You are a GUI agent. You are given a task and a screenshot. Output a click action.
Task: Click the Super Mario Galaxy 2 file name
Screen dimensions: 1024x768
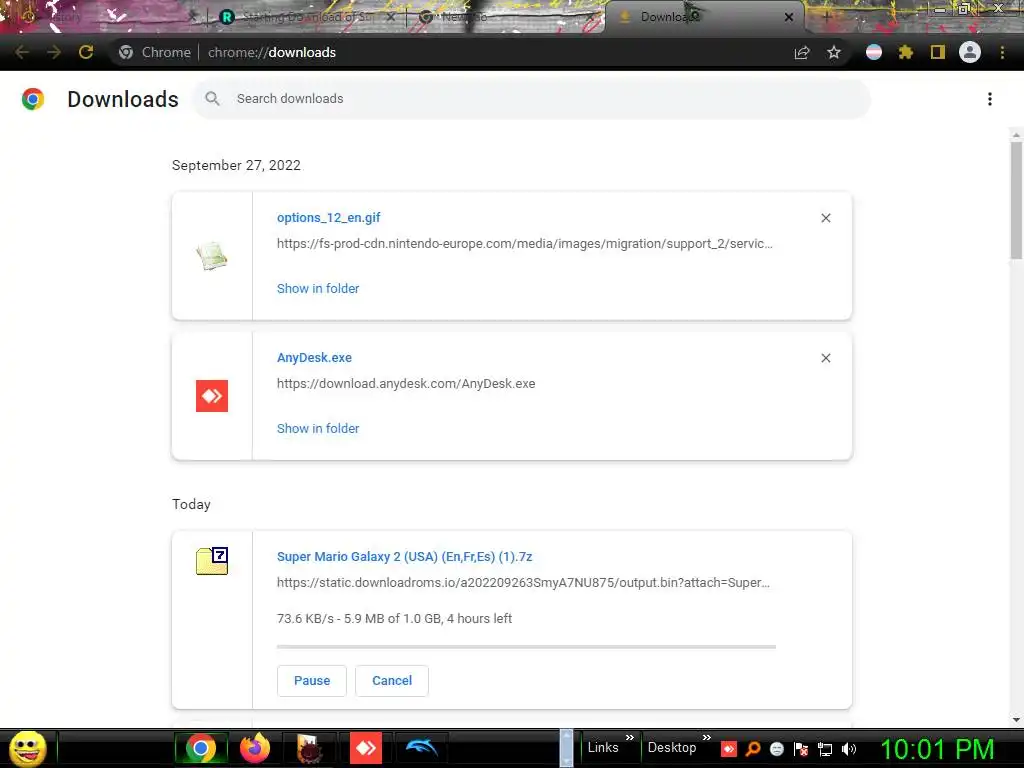[x=405, y=556]
